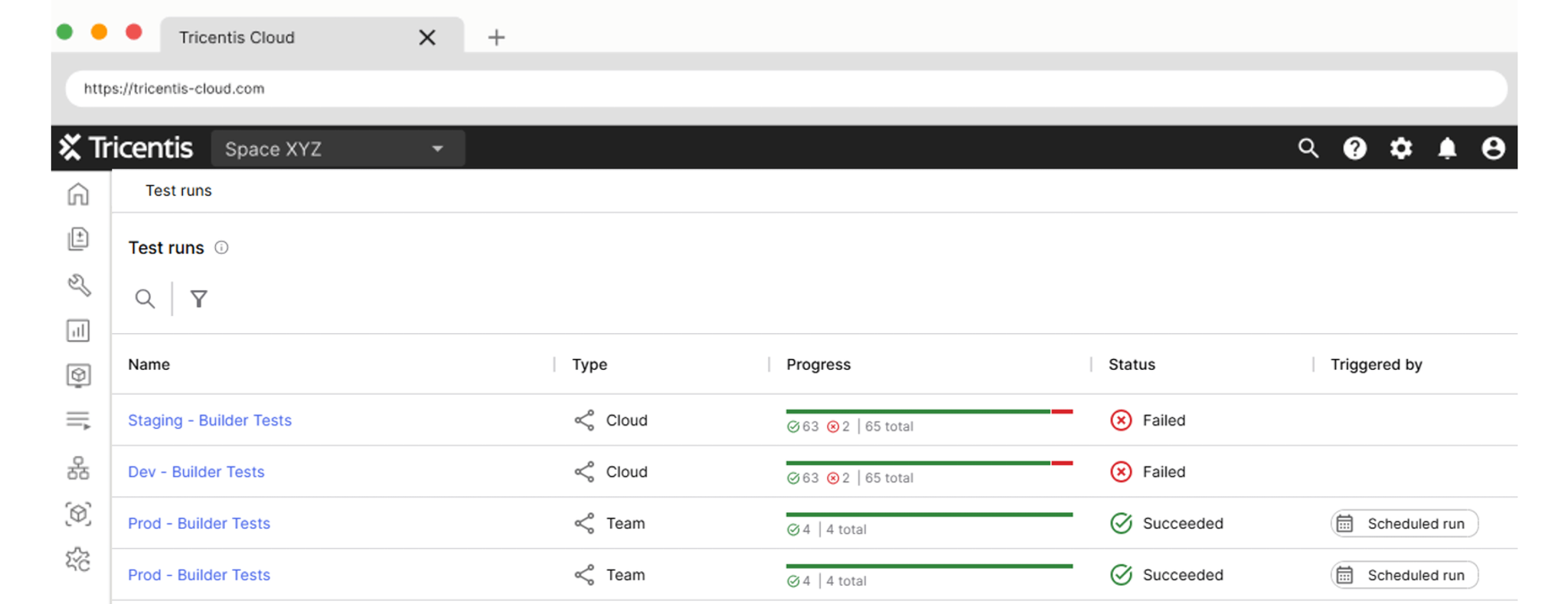Open Staging - Builder Tests link

(210, 420)
